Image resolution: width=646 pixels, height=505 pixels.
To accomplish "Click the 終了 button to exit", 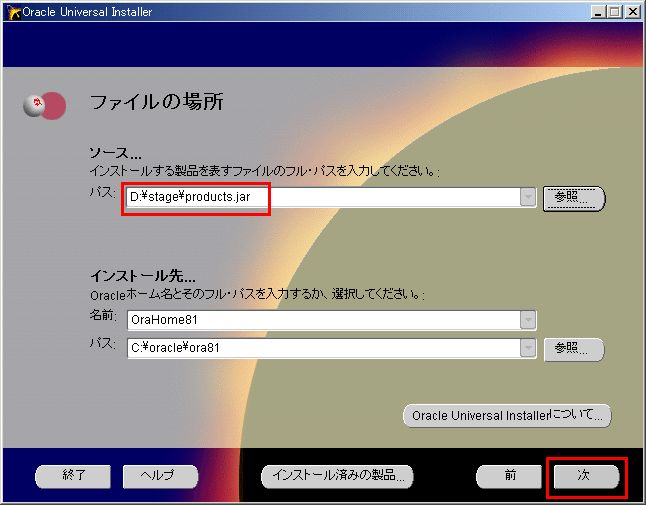I will (x=74, y=476).
